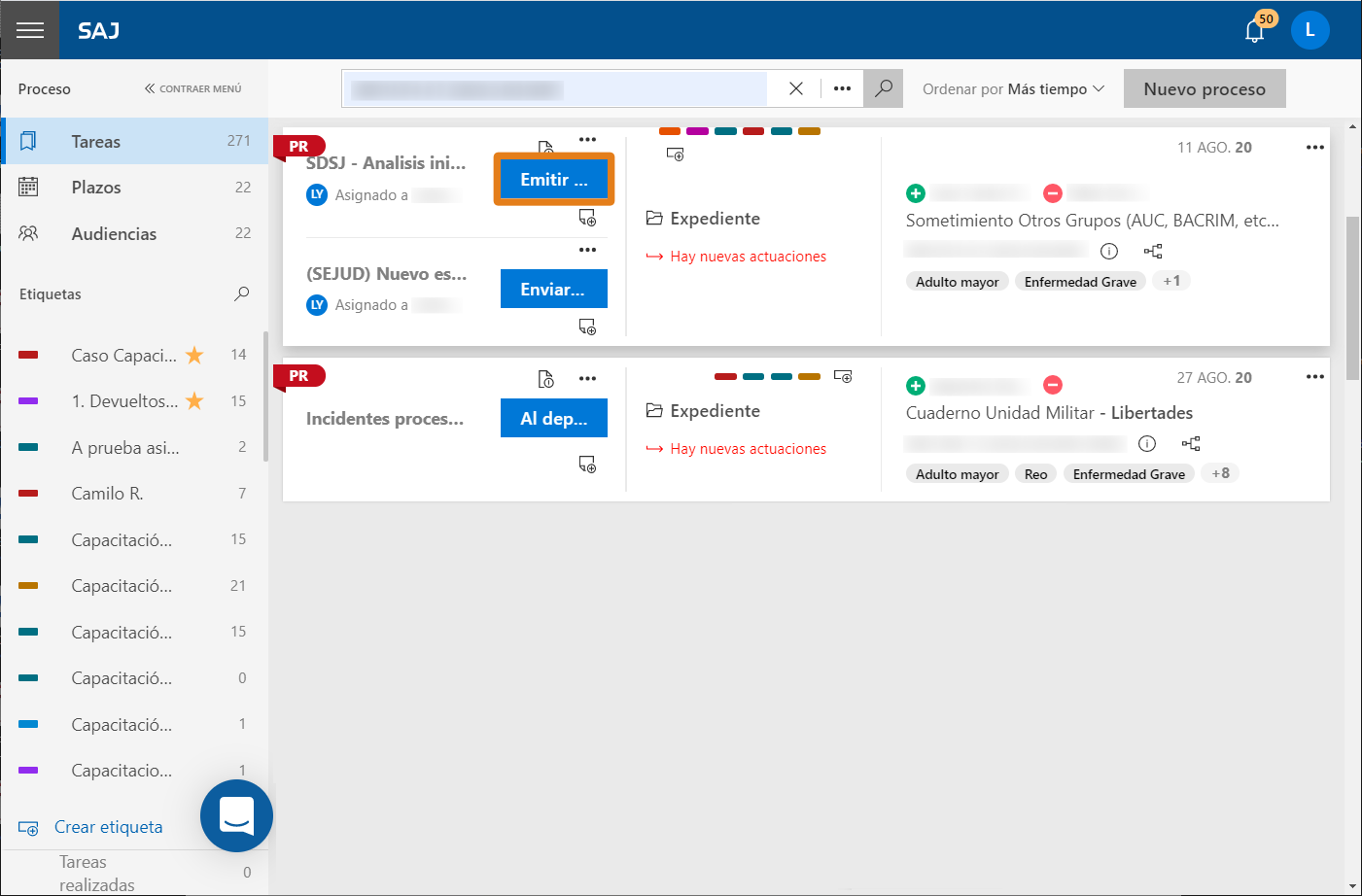The height and width of the screenshot is (896, 1362).
Task: Expand +8 more tags in Cuaderno card
Action: pos(1220,473)
